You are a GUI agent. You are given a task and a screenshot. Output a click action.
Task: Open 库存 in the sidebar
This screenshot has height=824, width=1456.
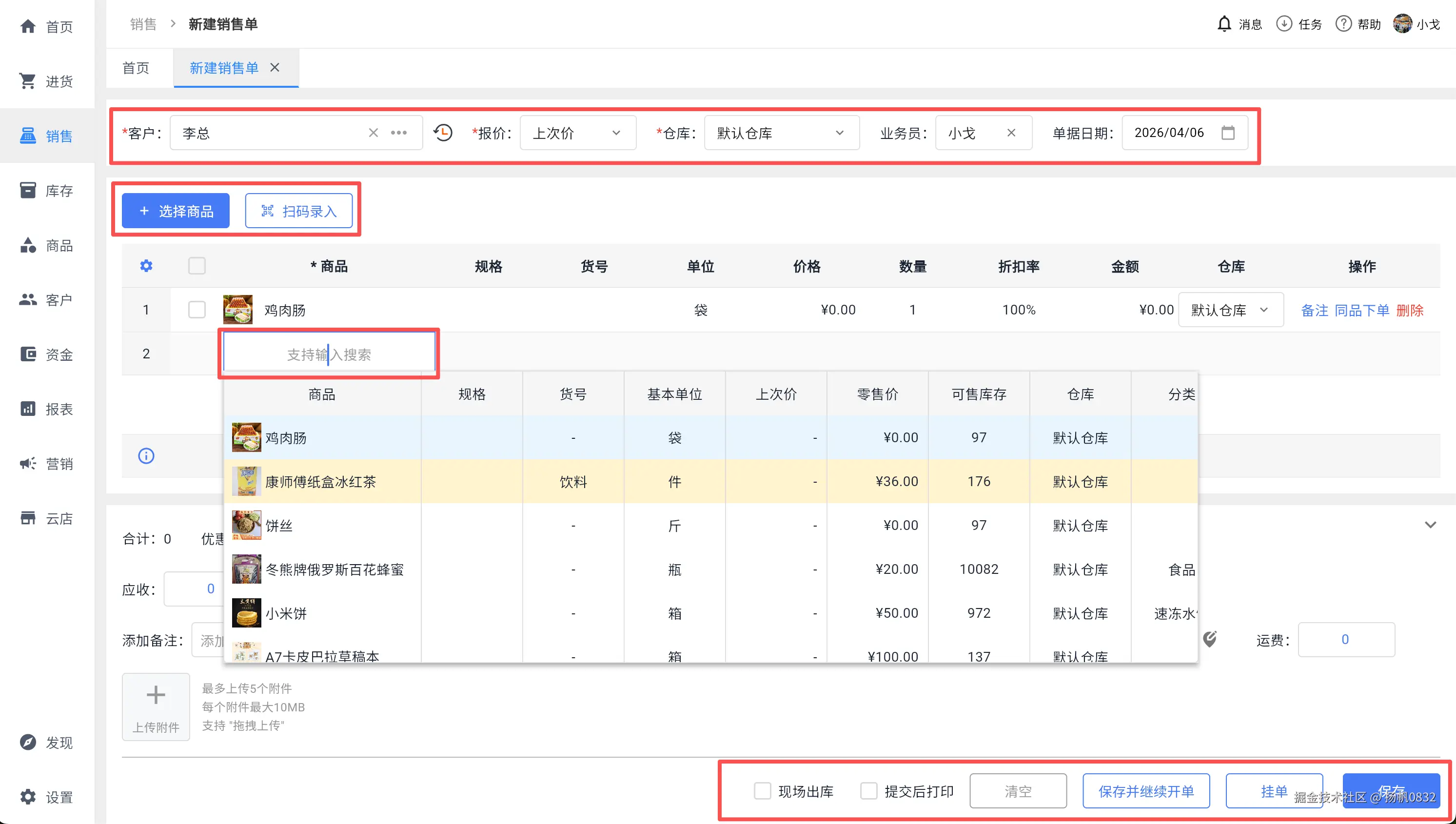(47, 191)
